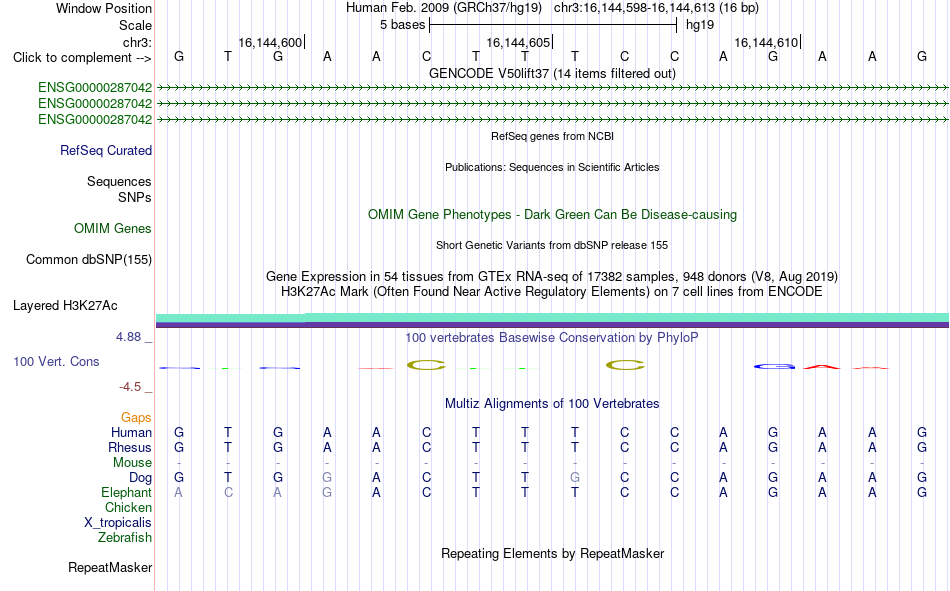Click the faded C in Elephant row
950x591 pixels.
pyautogui.click(x=228, y=492)
